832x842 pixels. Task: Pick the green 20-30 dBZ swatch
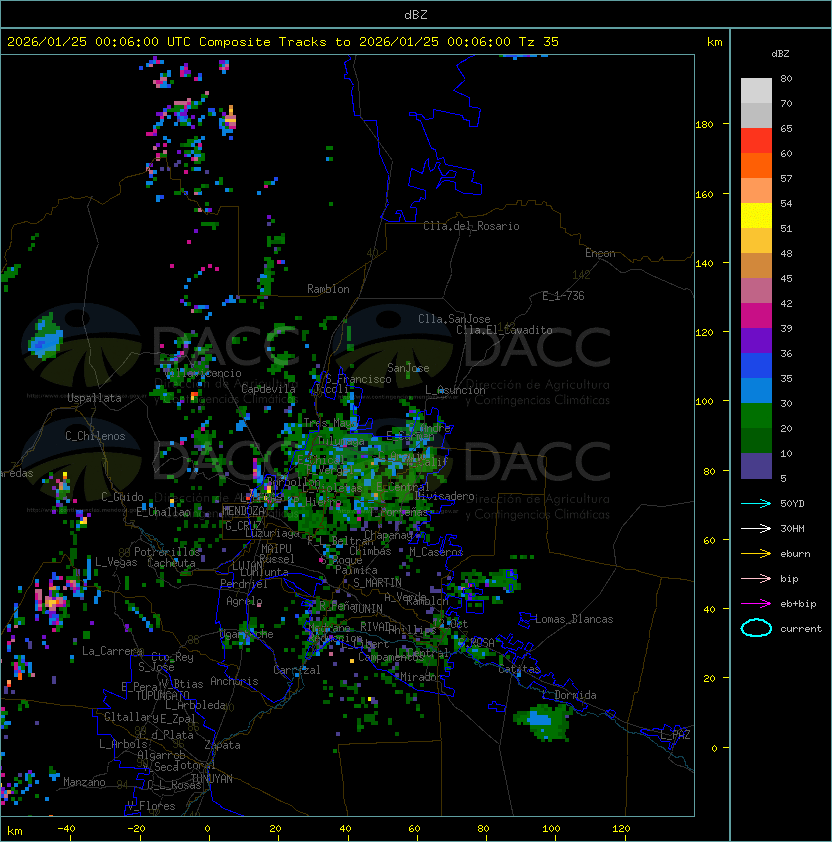click(756, 416)
